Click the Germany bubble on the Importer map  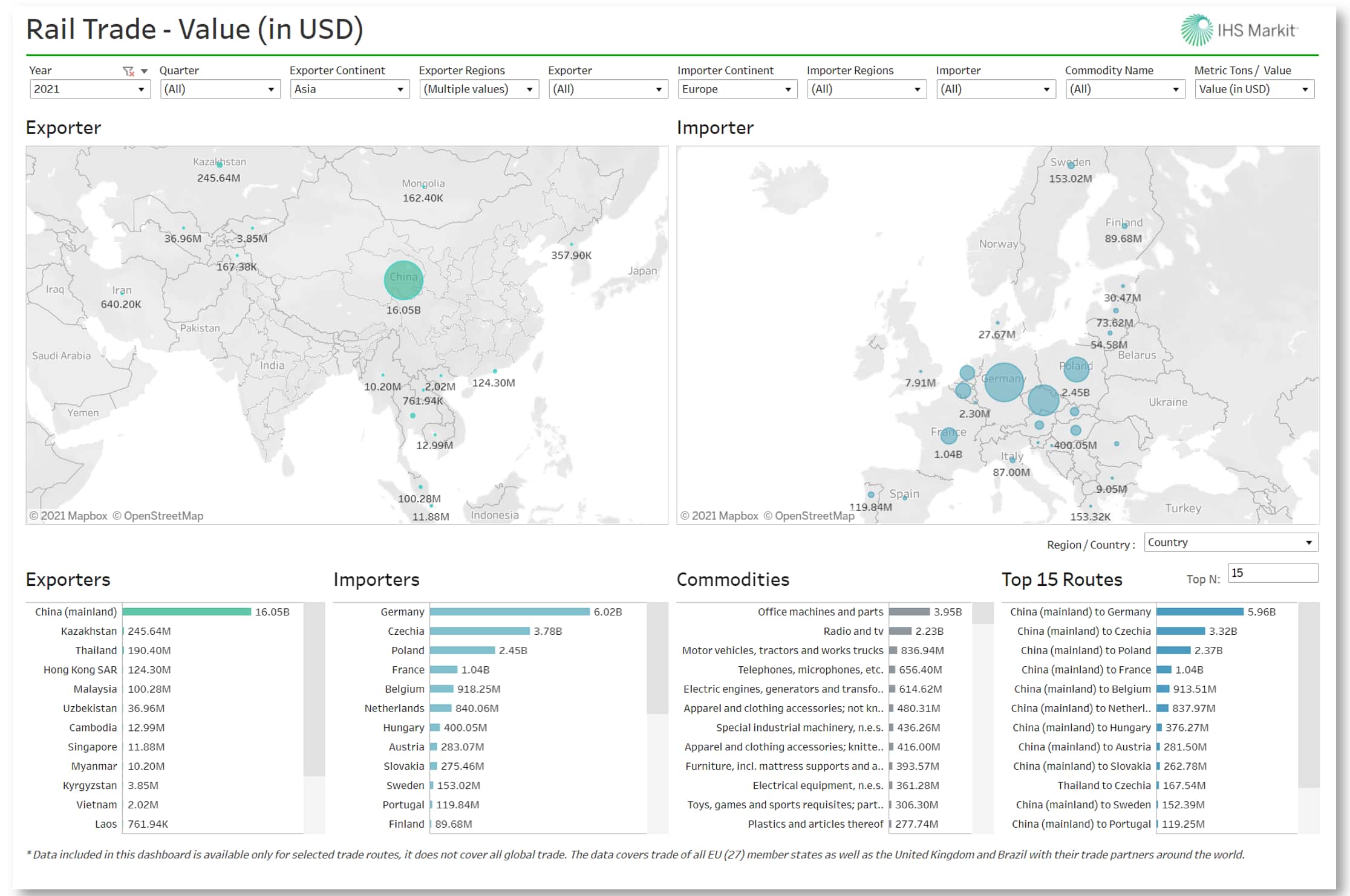pos(1003,382)
